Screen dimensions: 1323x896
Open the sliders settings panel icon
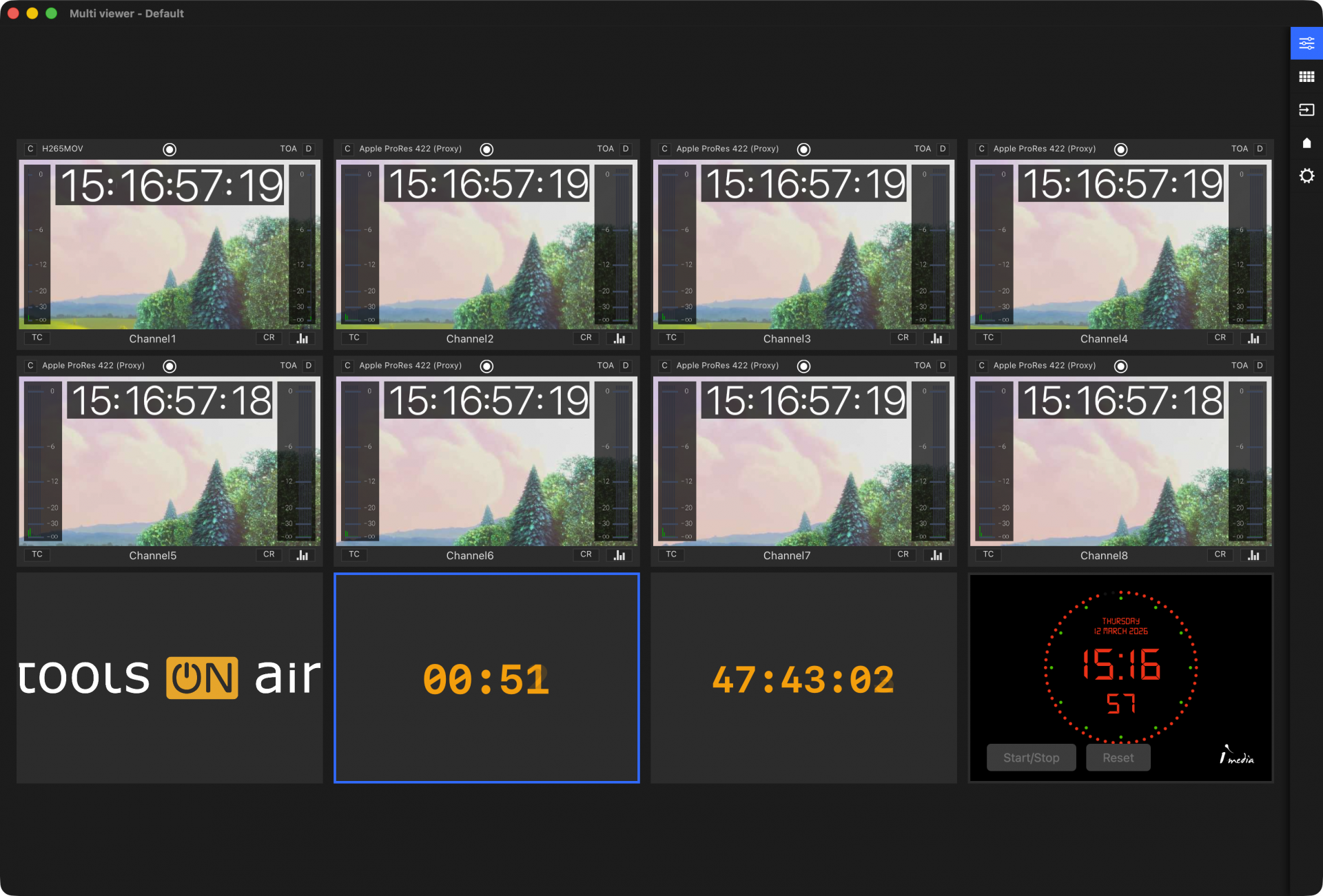pos(1306,43)
